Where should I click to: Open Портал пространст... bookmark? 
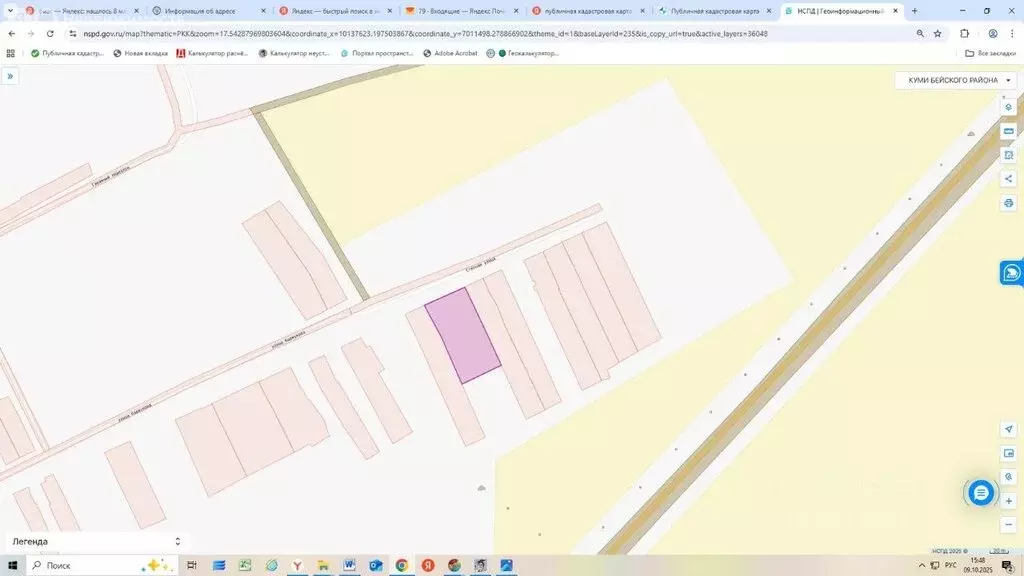(377, 54)
